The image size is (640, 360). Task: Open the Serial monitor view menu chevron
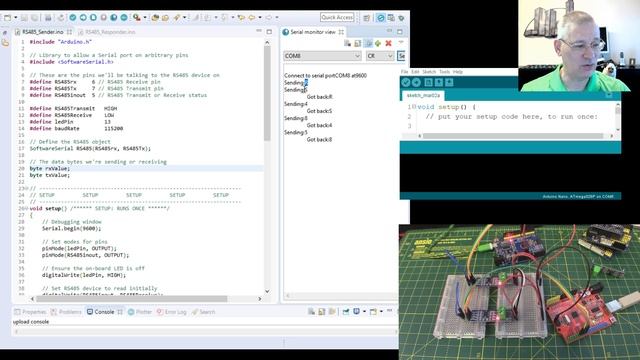pyautogui.click(x=401, y=42)
